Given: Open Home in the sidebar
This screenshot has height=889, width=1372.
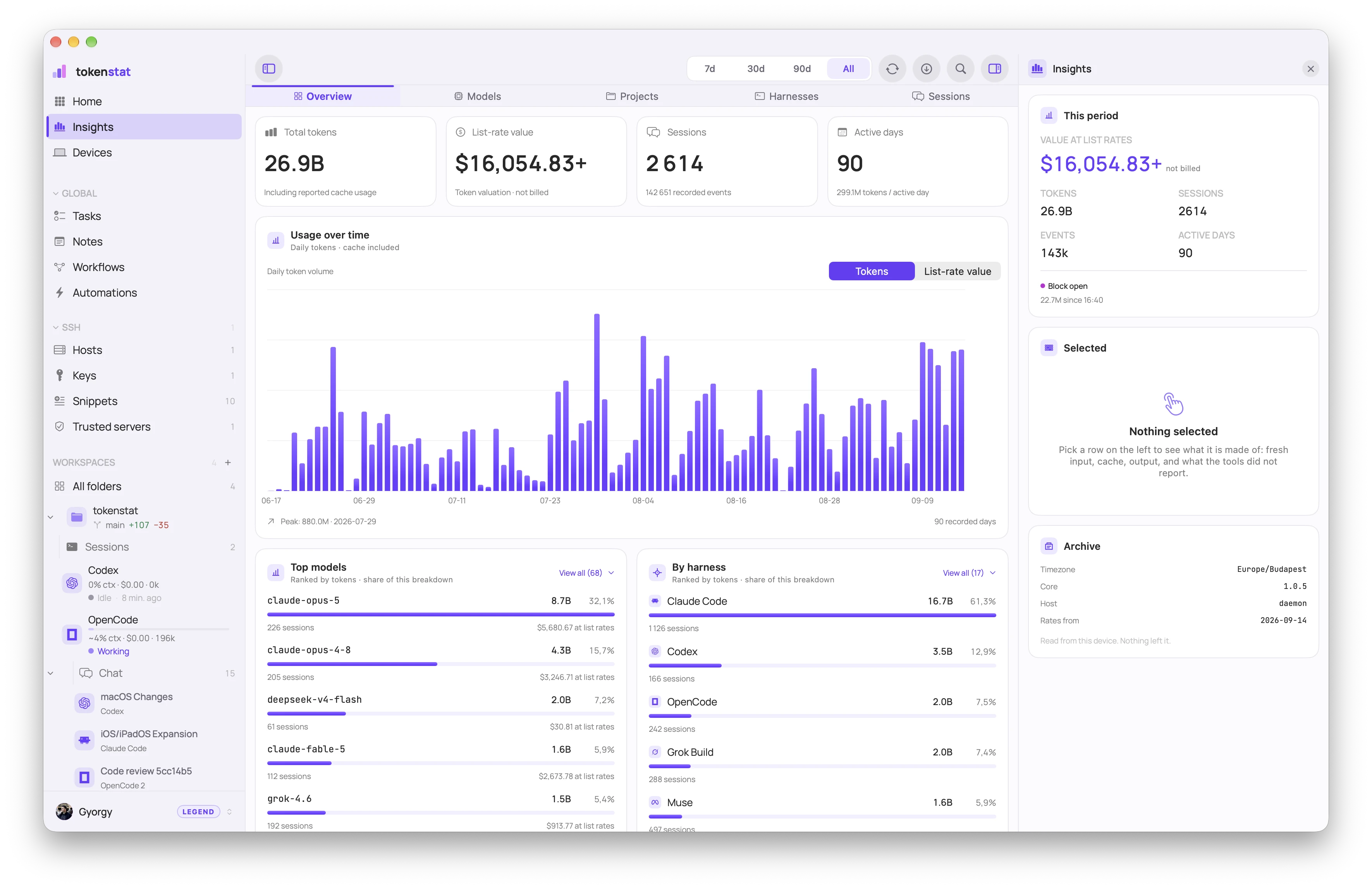Looking at the screenshot, I should tap(144, 101).
